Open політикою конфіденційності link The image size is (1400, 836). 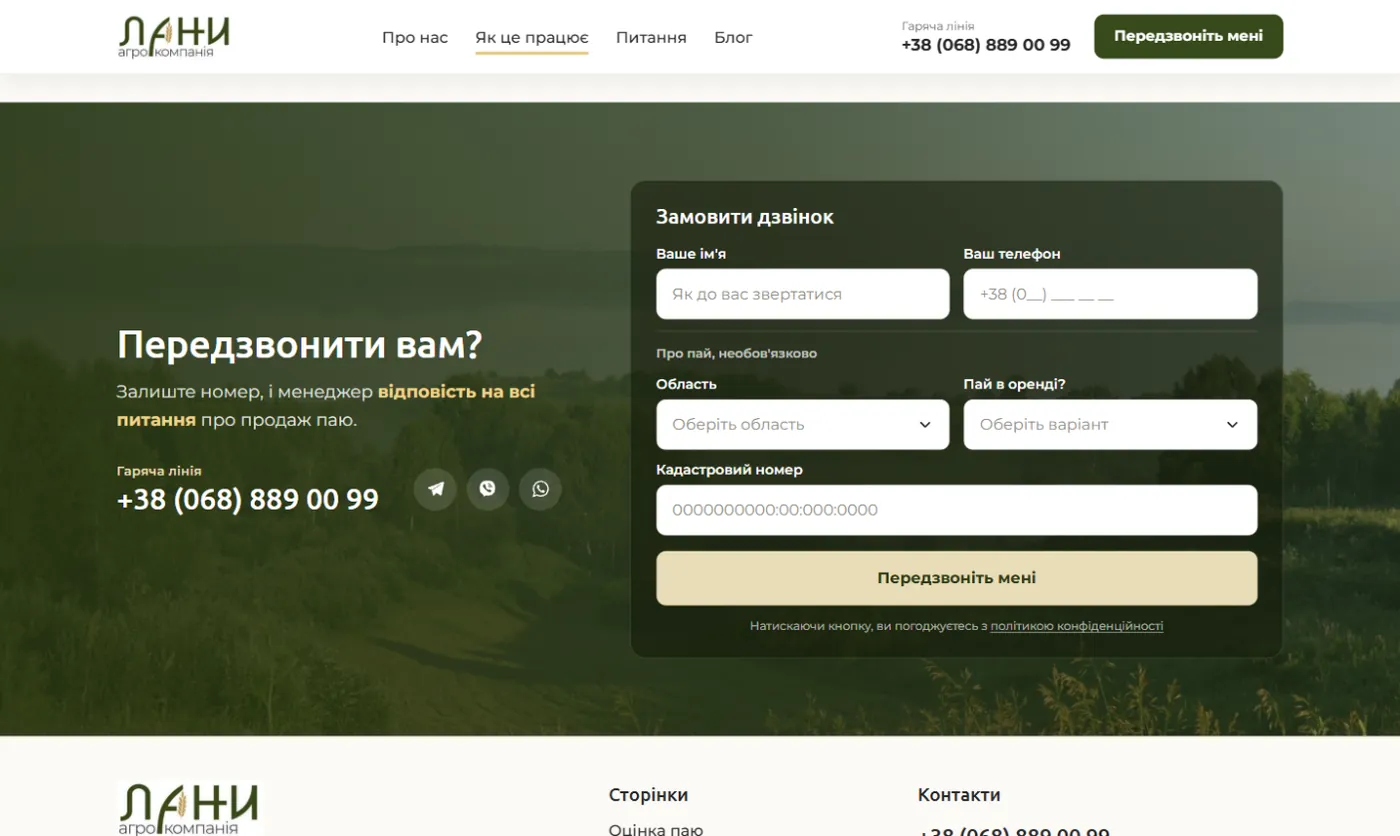pyautogui.click(x=1077, y=626)
